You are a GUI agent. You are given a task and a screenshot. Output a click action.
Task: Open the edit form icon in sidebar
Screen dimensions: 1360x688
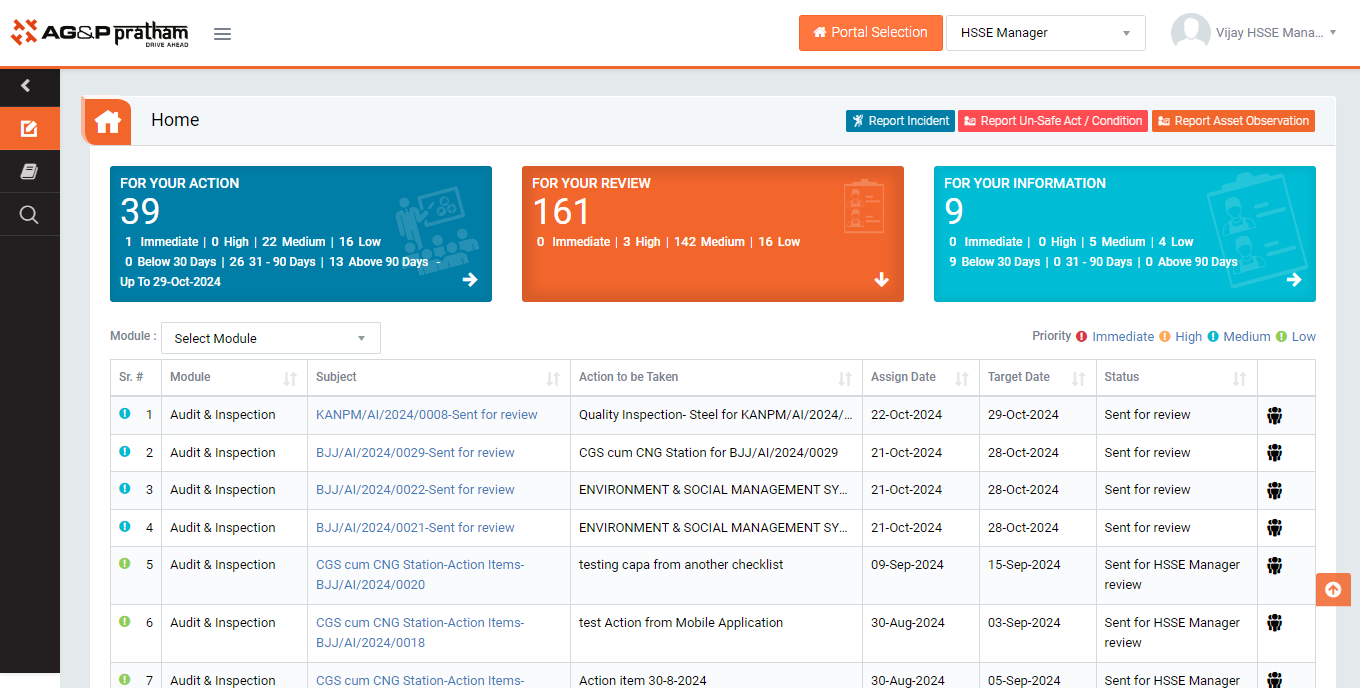29,128
